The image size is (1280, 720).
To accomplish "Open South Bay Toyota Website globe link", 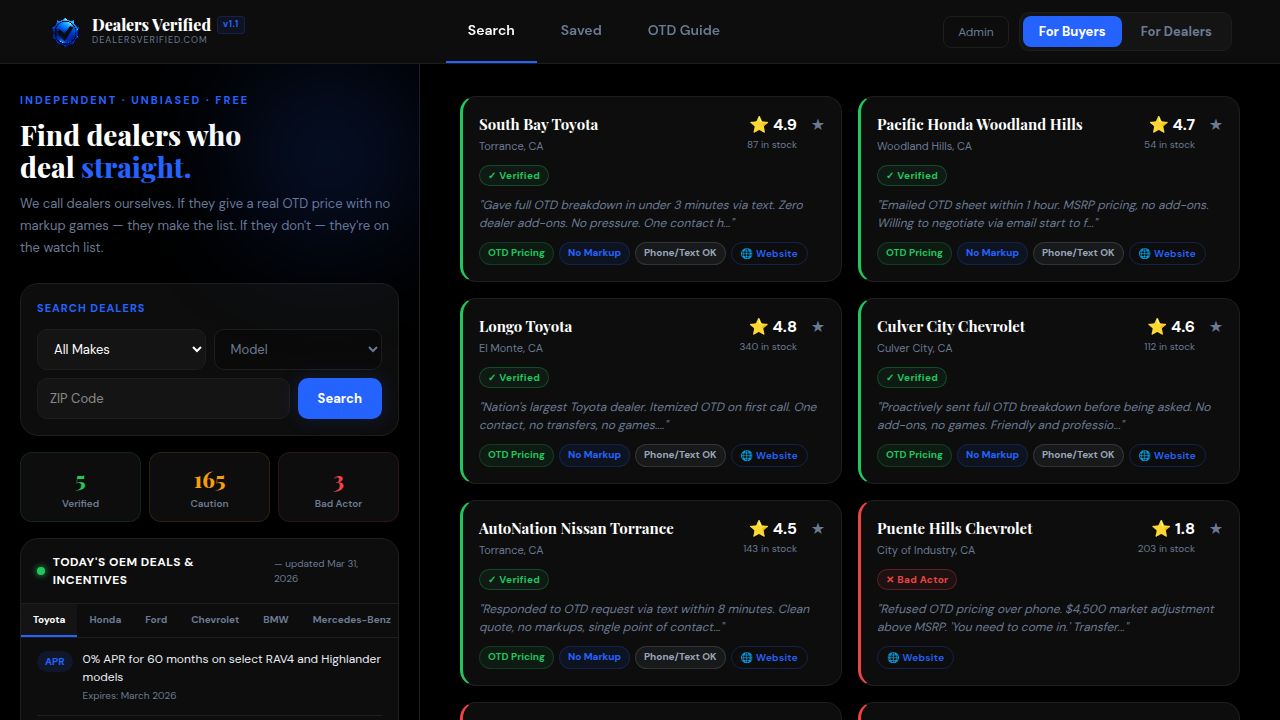I will tap(769, 253).
